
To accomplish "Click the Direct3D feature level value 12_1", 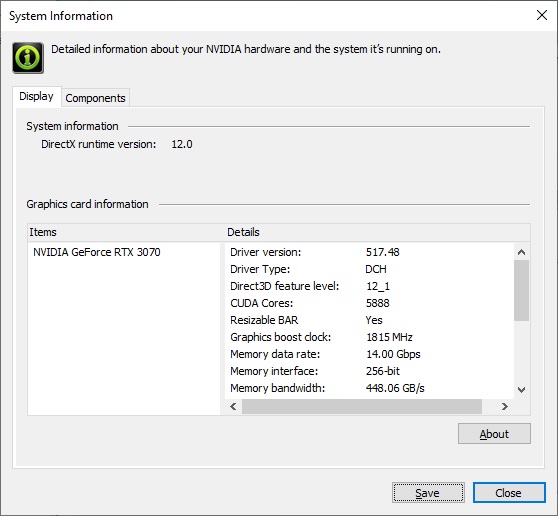I will 378,286.
